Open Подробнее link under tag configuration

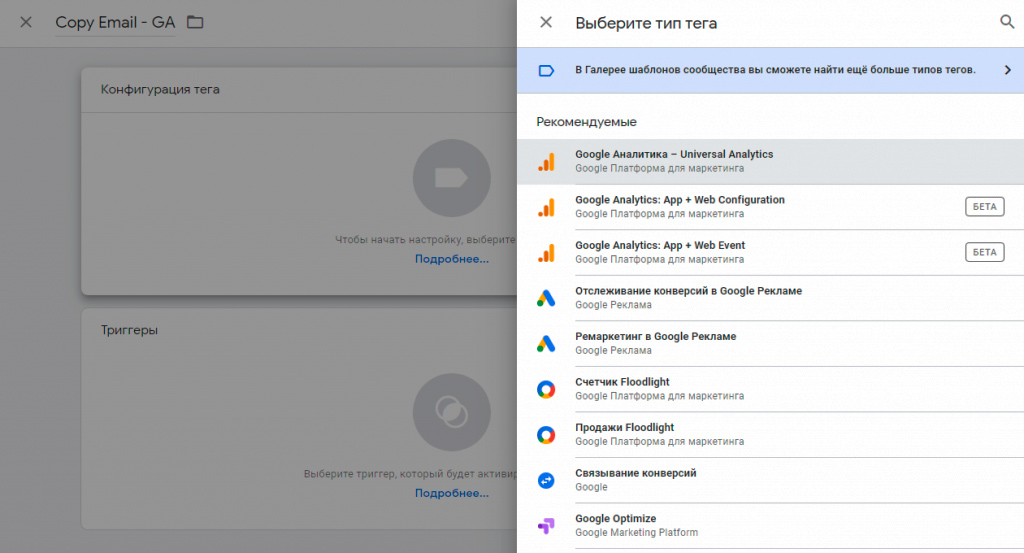pos(452,259)
